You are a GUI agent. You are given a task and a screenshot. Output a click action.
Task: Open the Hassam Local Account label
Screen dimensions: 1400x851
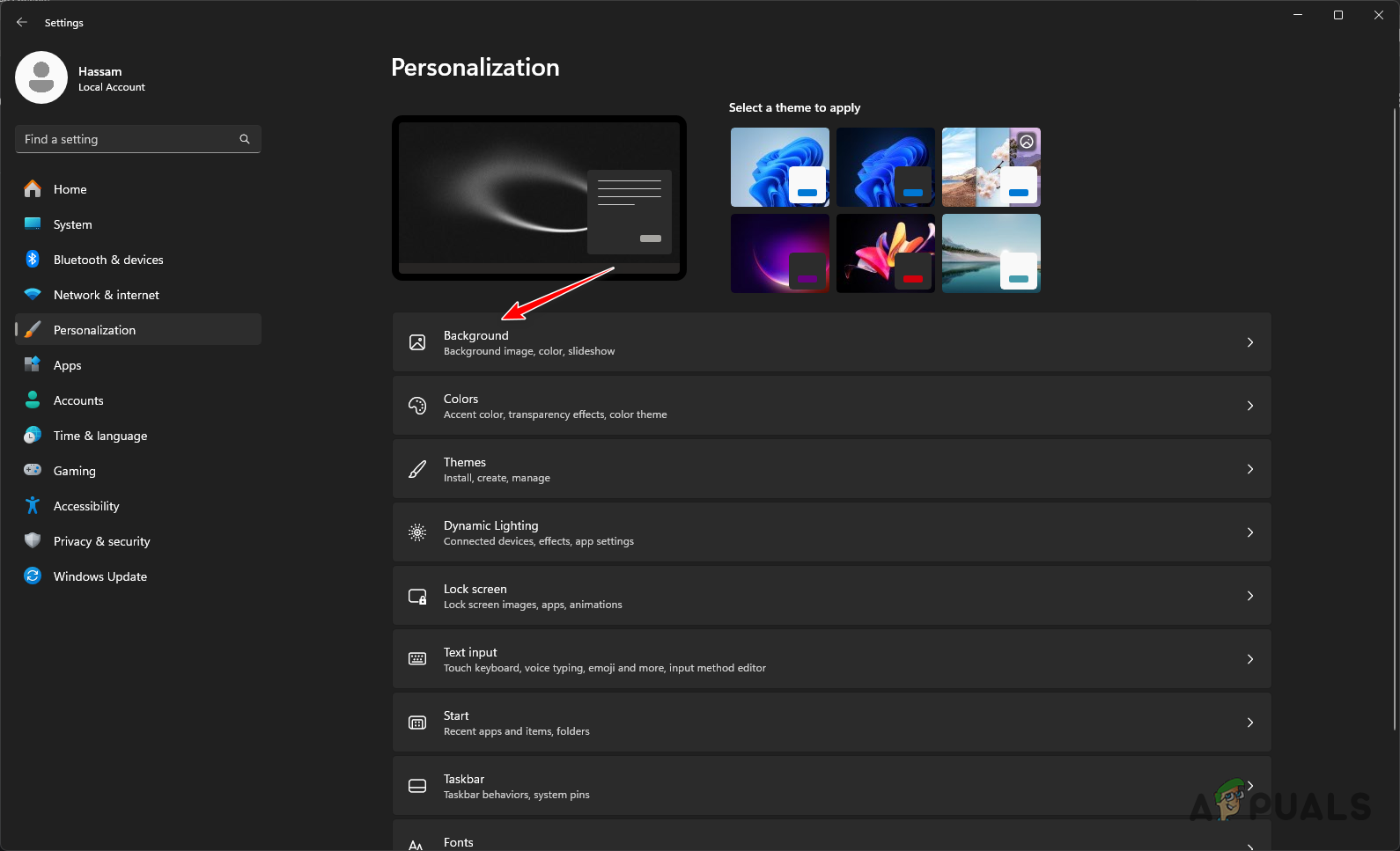(x=112, y=78)
